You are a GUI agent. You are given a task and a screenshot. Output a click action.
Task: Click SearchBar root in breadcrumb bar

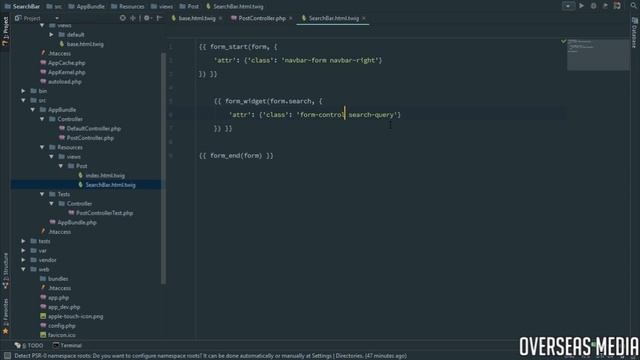(x=22, y=7)
